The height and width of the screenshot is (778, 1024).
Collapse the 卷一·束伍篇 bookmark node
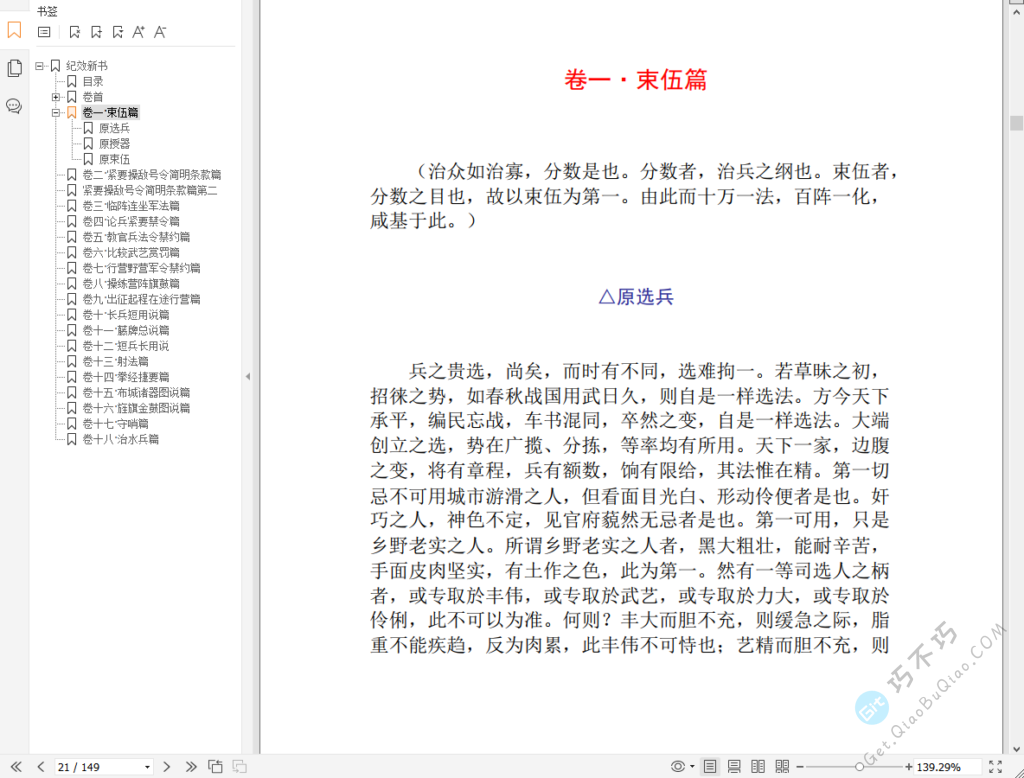pyautogui.click(x=58, y=112)
